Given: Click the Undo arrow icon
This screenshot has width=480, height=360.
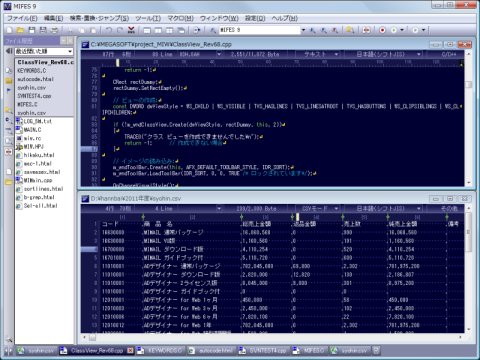Looking at the screenshot, I should (109, 30).
